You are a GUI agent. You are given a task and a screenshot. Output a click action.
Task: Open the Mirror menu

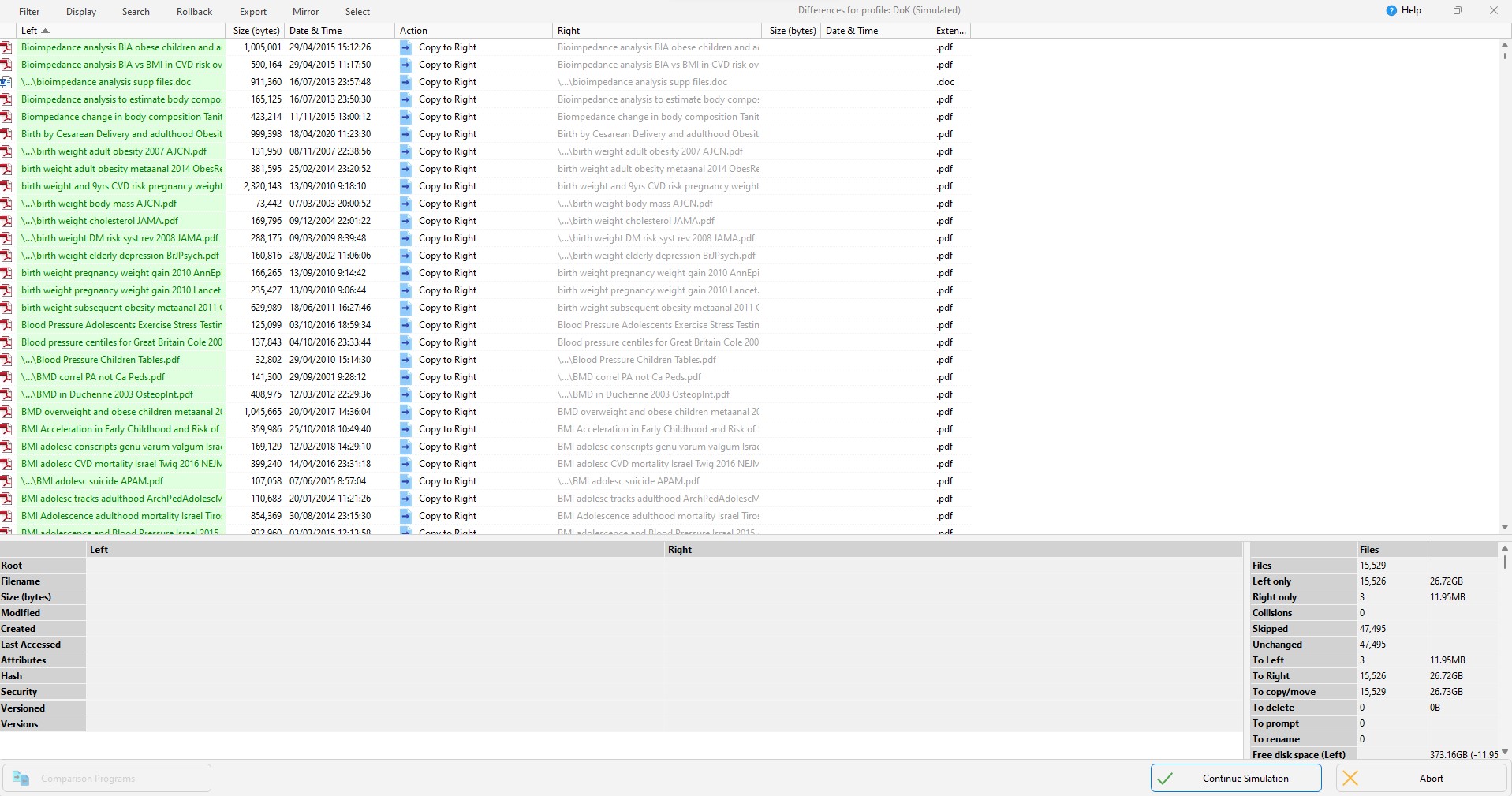pyautogui.click(x=304, y=11)
